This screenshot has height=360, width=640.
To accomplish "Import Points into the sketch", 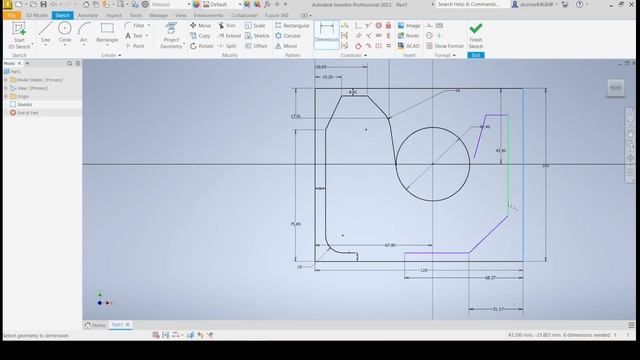I will pyautogui.click(x=409, y=36).
